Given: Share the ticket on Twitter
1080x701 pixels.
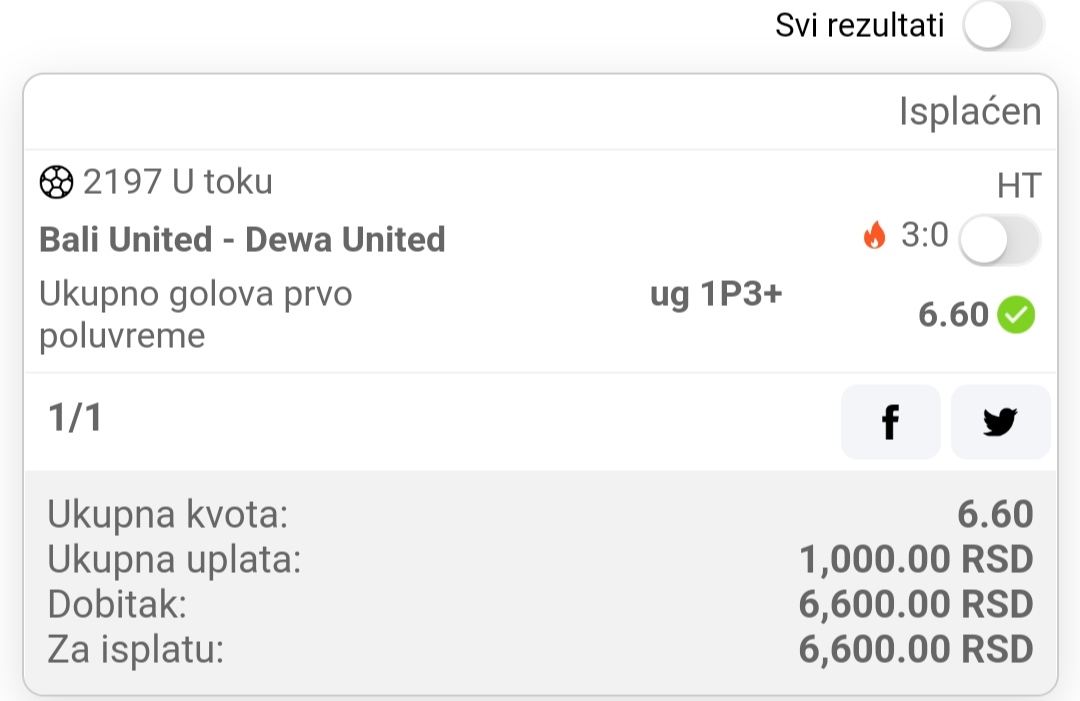Looking at the screenshot, I should [1000, 421].
